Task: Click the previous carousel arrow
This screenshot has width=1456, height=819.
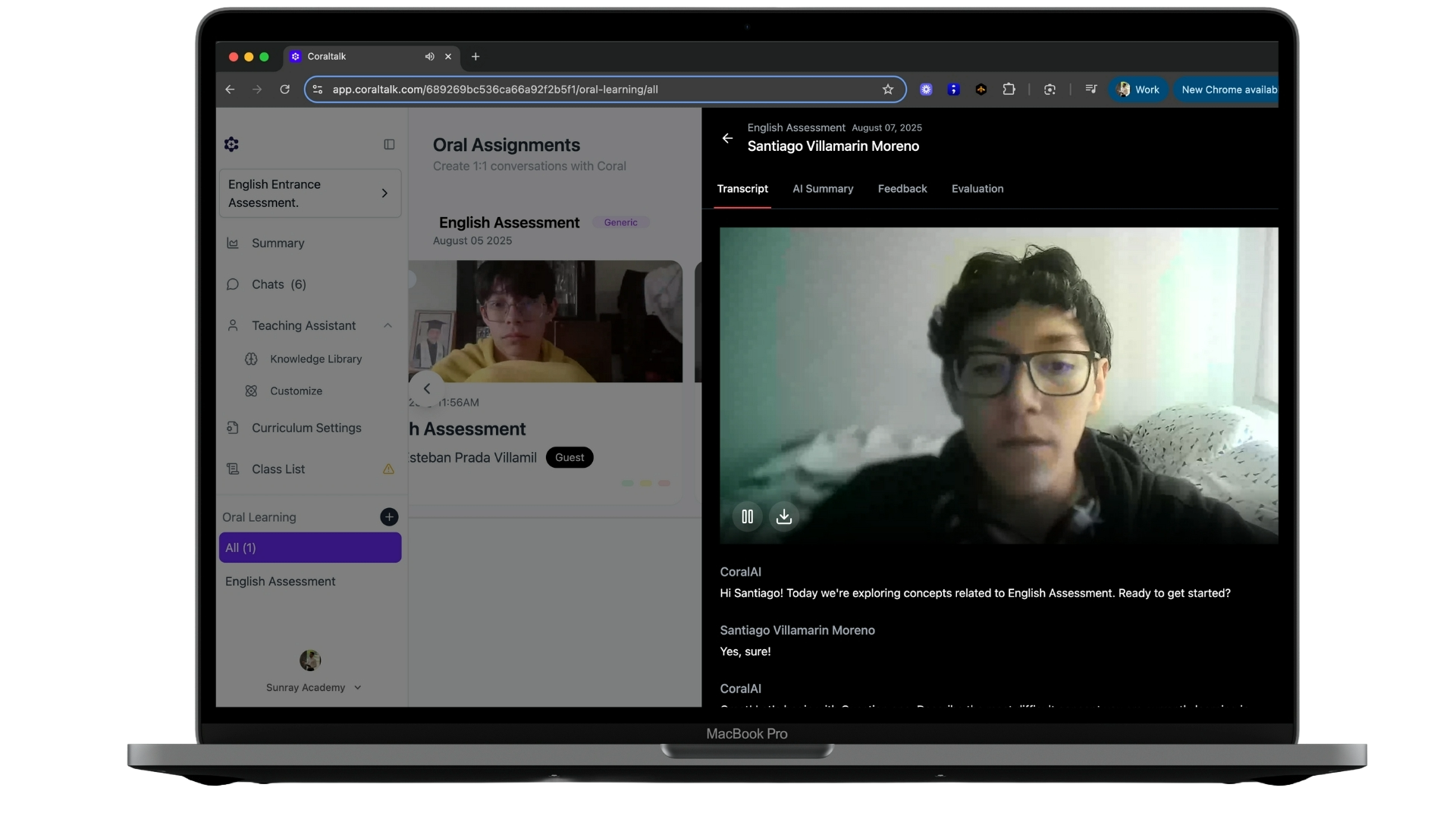Action: [426, 388]
